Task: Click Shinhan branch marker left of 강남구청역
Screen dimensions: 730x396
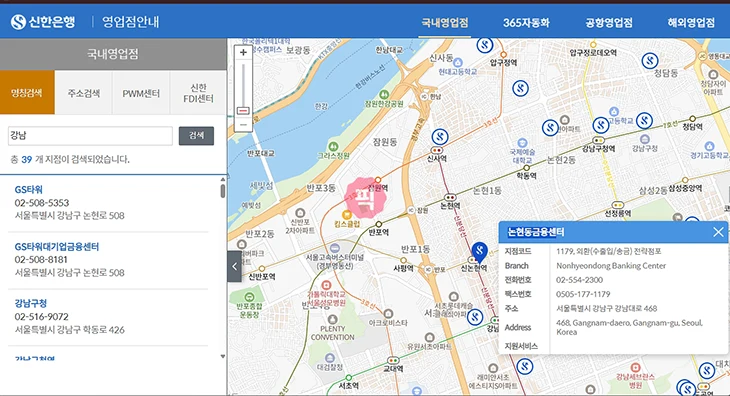Action: click(x=550, y=127)
